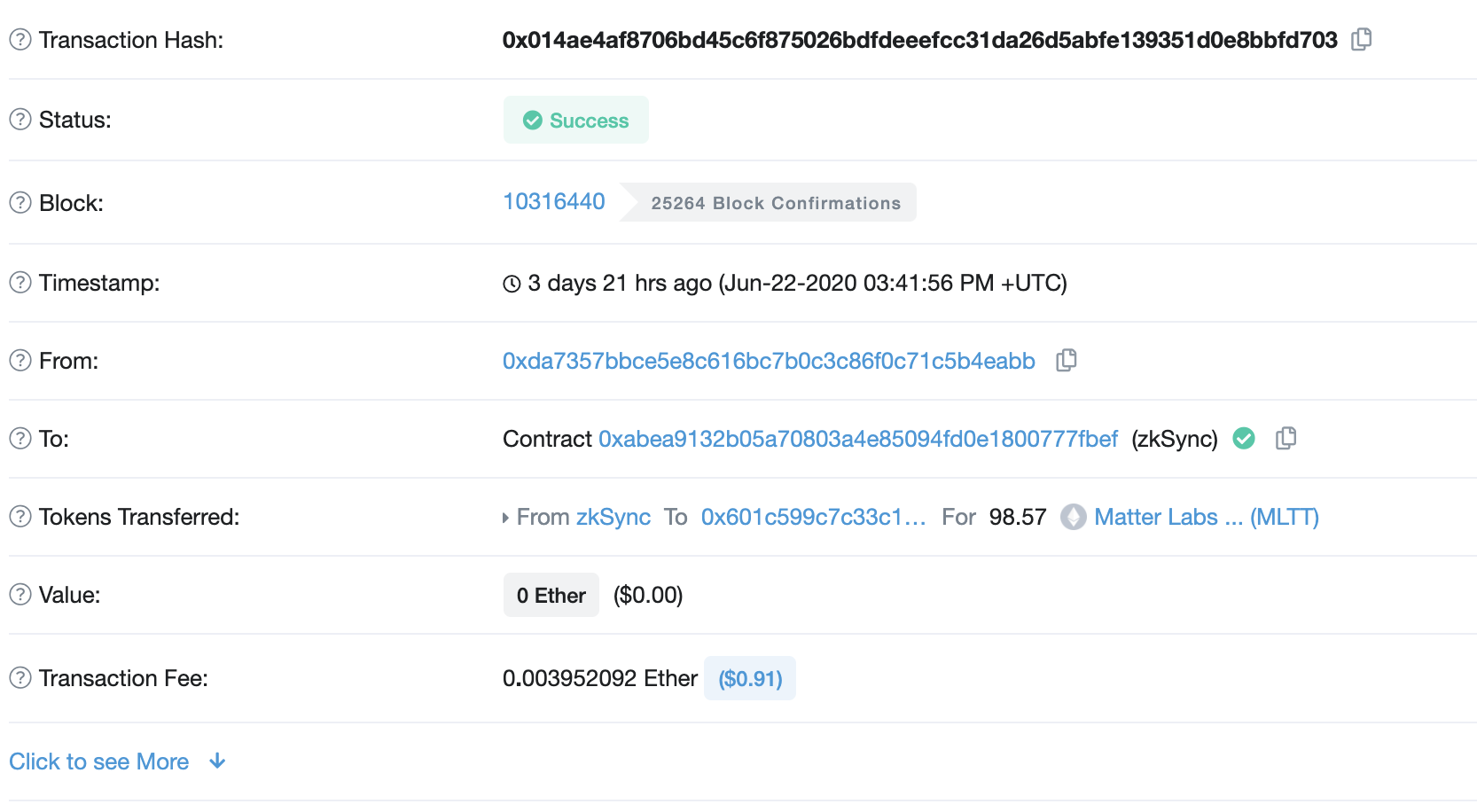Click the help icon next to Transaction Fee

pyautogui.click(x=20, y=678)
